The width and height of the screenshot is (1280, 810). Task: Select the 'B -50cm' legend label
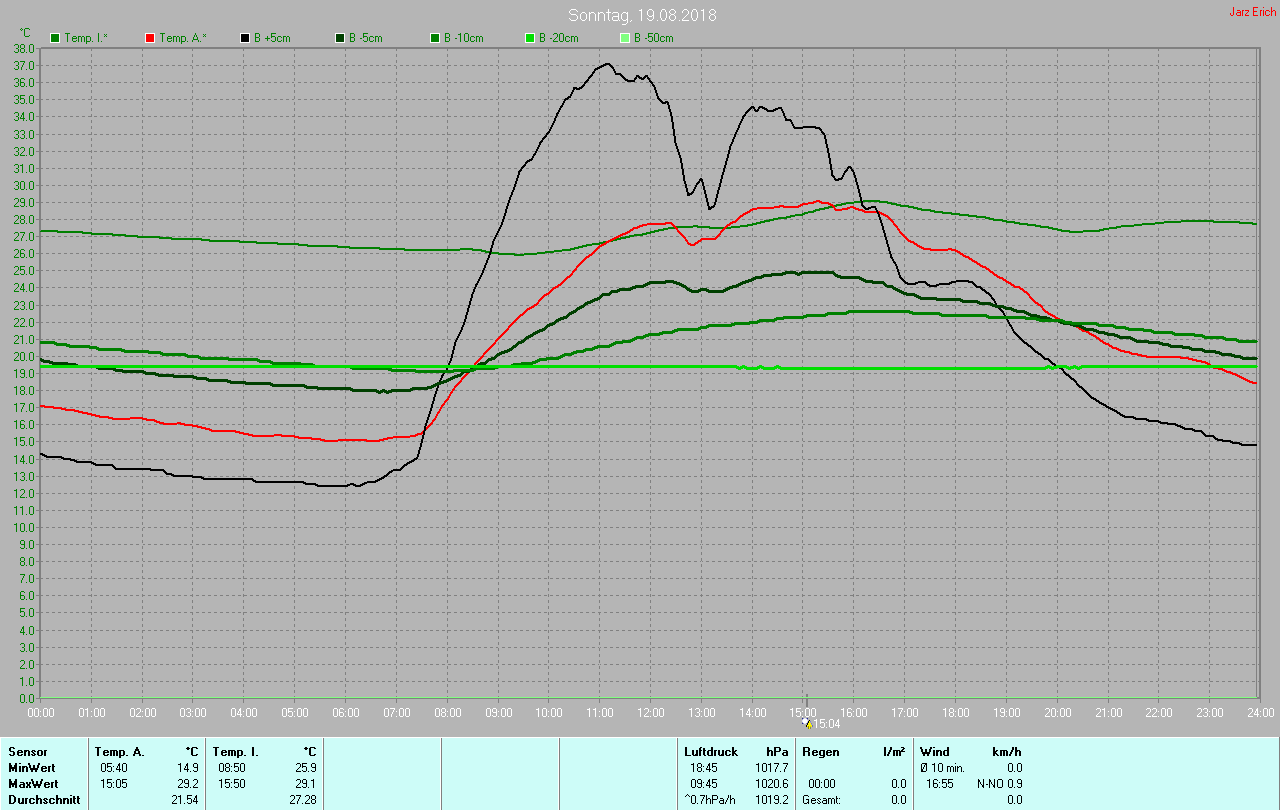pyautogui.click(x=654, y=38)
